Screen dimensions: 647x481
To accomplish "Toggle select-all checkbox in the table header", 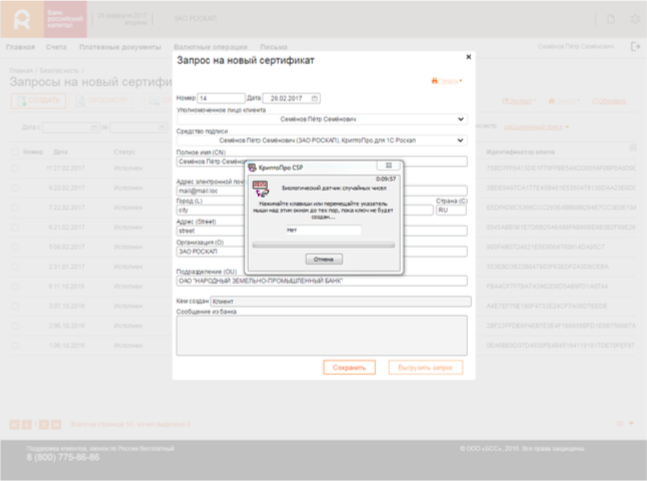I will [15, 152].
